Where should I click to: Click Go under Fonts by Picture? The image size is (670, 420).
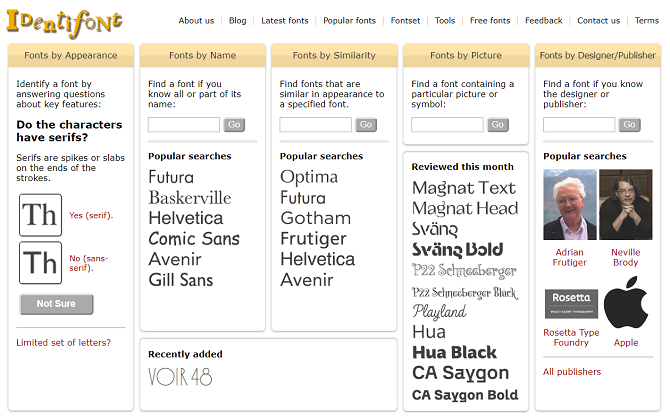498,125
